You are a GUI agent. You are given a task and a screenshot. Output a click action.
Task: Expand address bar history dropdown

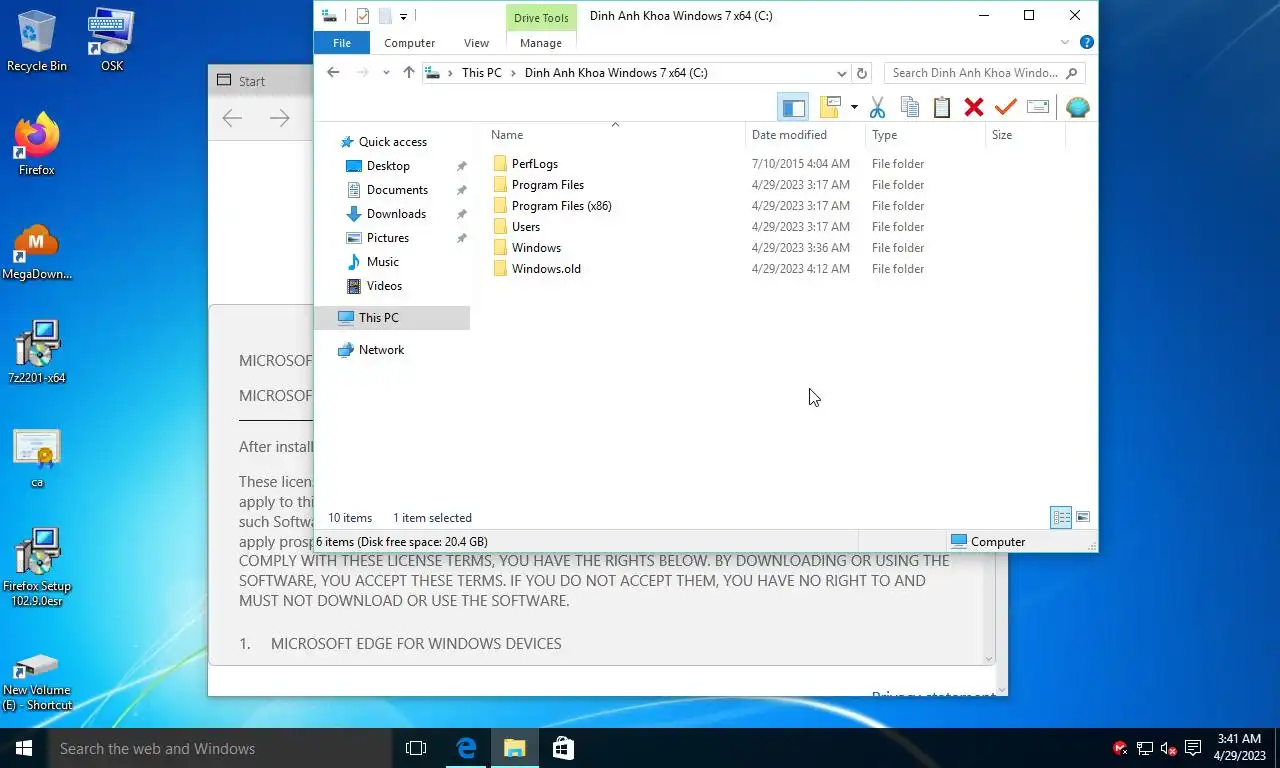coord(841,73)
